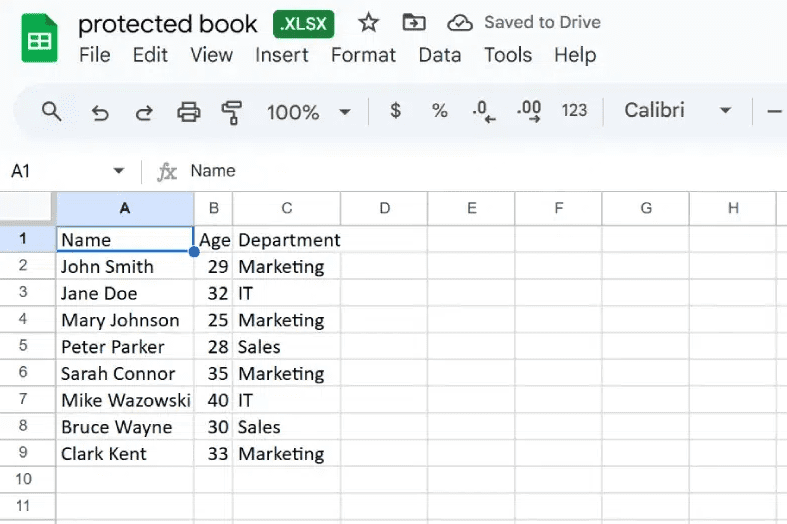Apply currency format with dollar icon
Viewport: 787px width, 524px height.
396,111
